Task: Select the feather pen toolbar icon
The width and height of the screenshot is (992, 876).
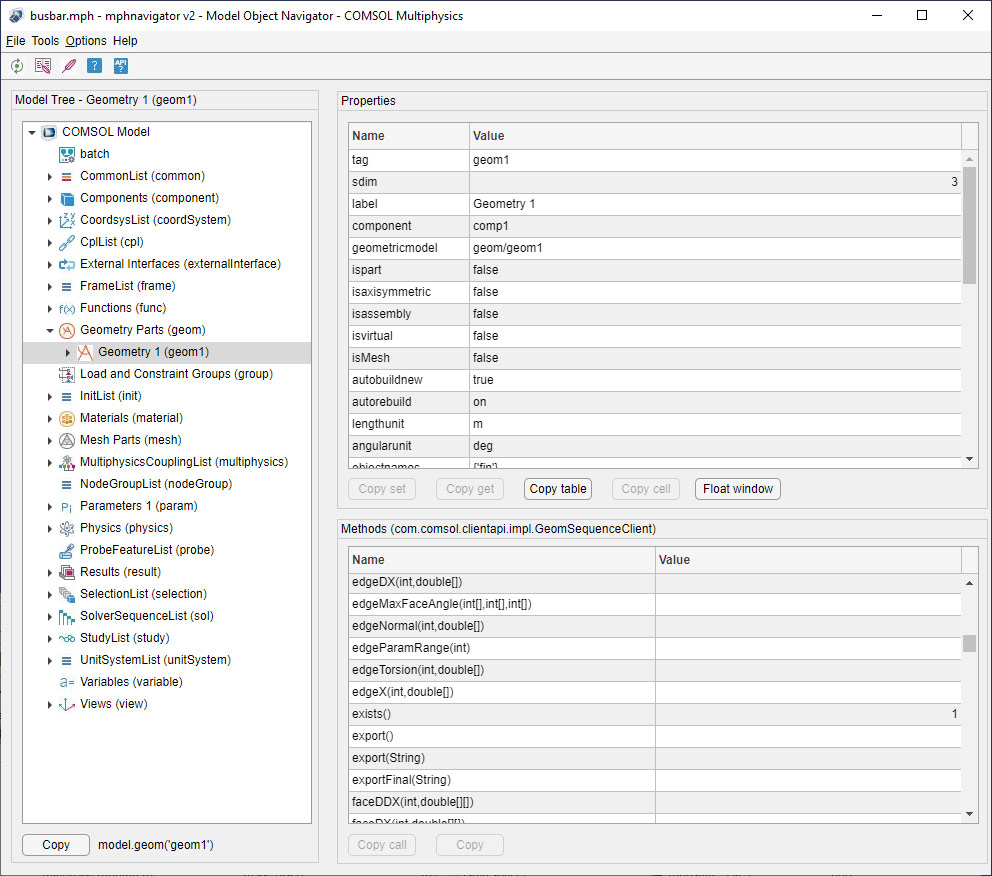Action: pos(68,66)
